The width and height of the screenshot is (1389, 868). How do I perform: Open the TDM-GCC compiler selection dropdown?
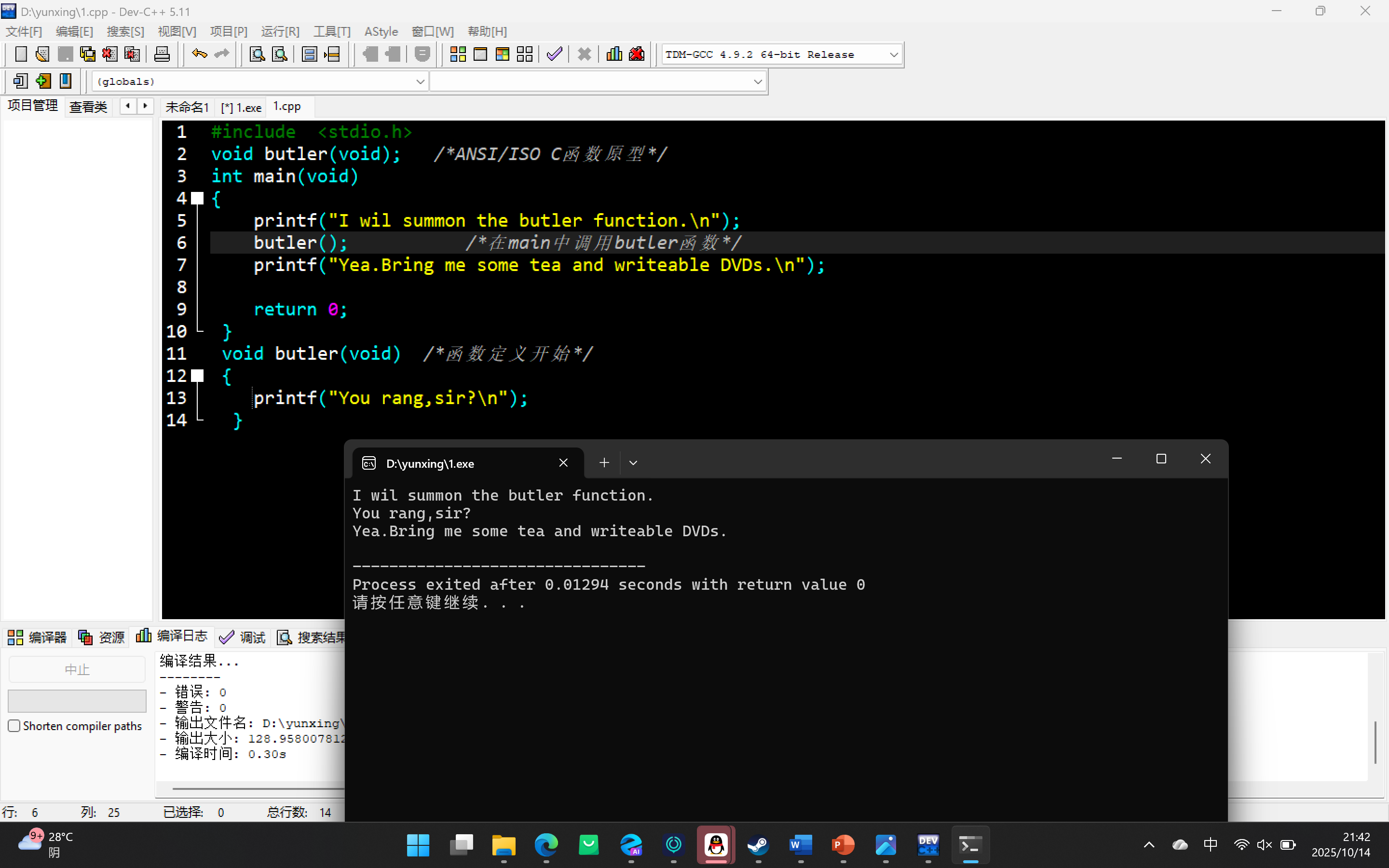[x=893, y=54]
